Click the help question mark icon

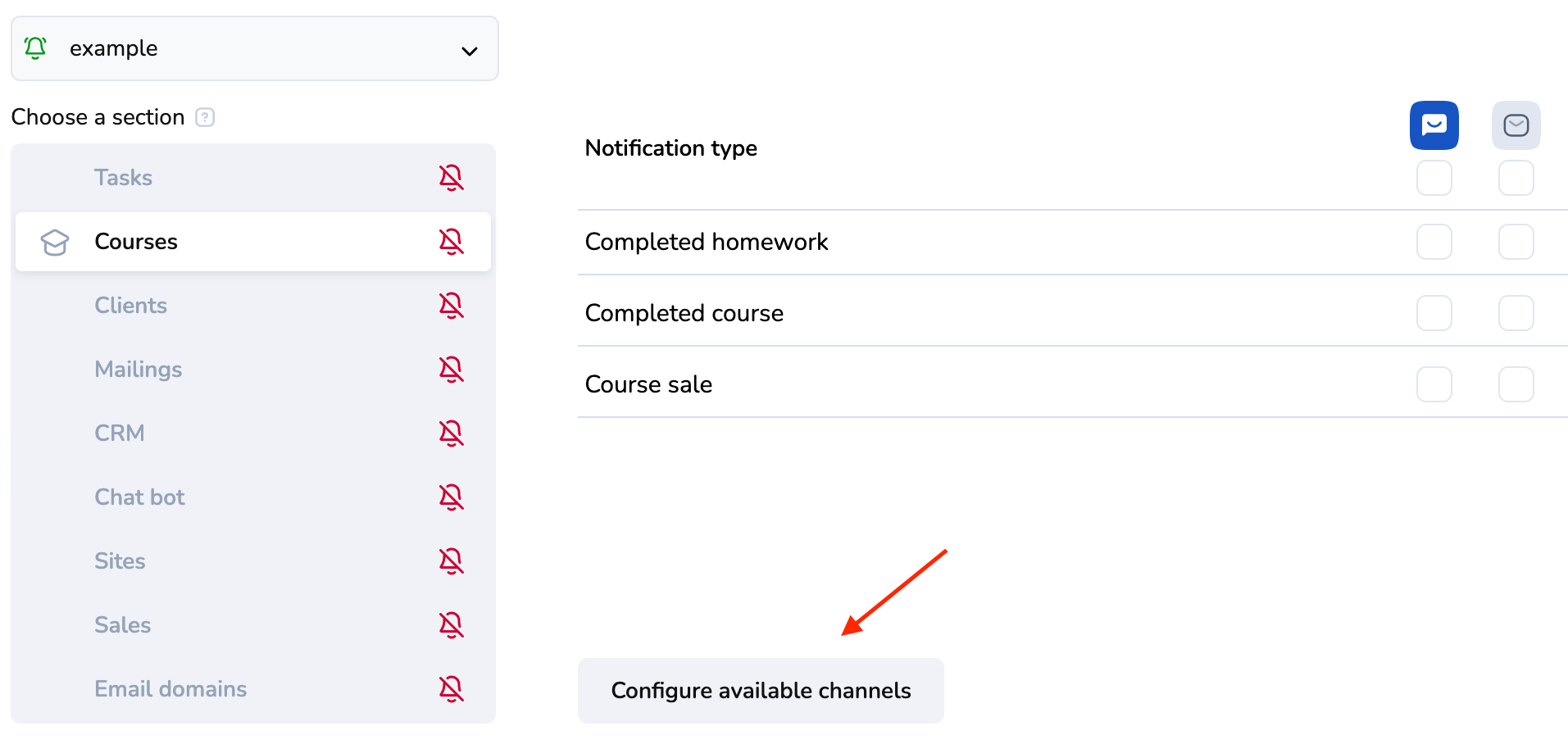click(205, 118)
